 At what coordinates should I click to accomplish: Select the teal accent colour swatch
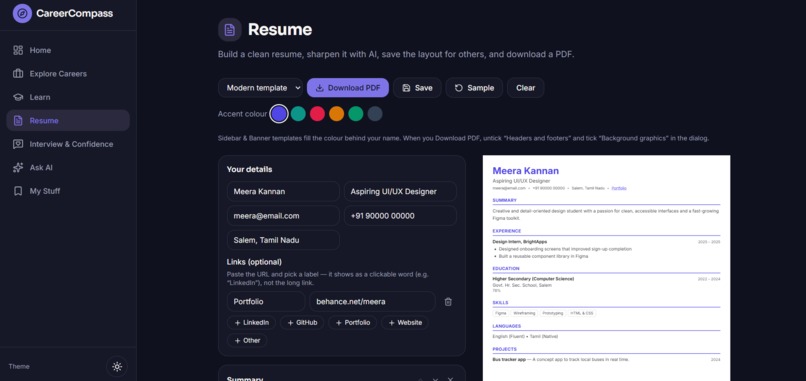(x=298, y=114)
